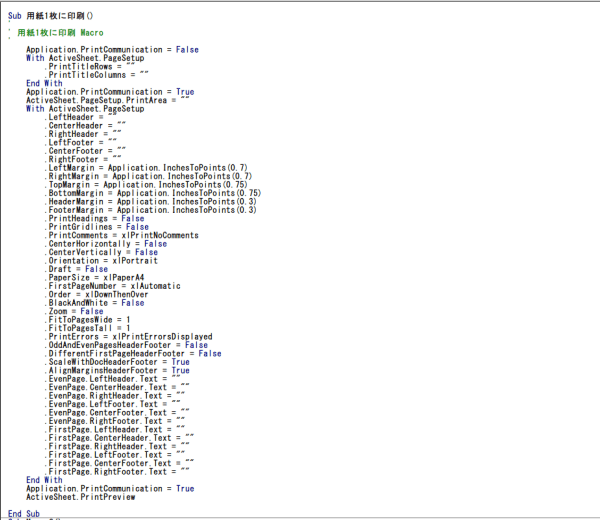Click the '.EvenPage.LeftHeader.Text' line

112,378
